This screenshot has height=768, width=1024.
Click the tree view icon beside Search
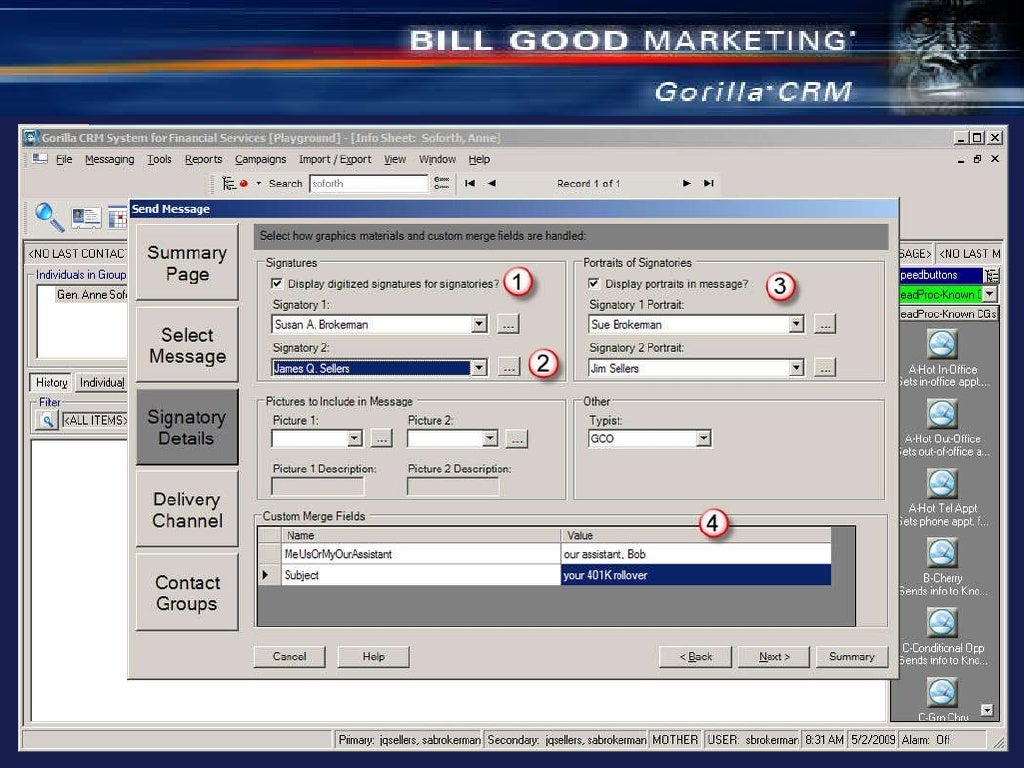point(228,184)
